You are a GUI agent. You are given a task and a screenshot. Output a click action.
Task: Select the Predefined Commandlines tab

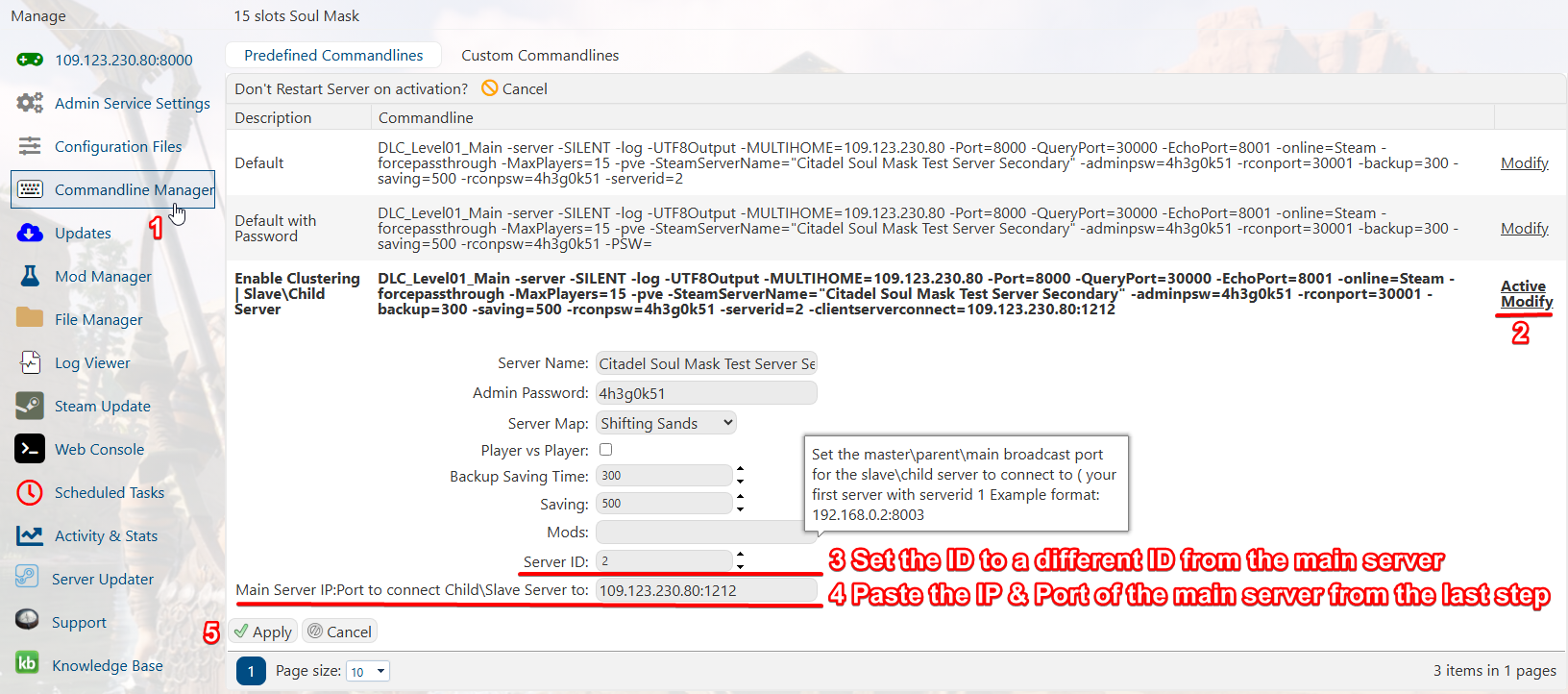(333, 56)
